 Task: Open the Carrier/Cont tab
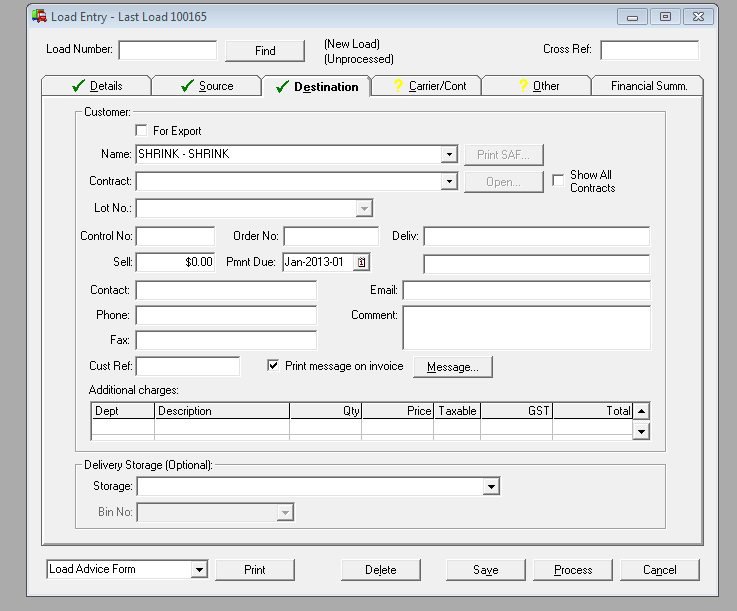coord(427,86)
